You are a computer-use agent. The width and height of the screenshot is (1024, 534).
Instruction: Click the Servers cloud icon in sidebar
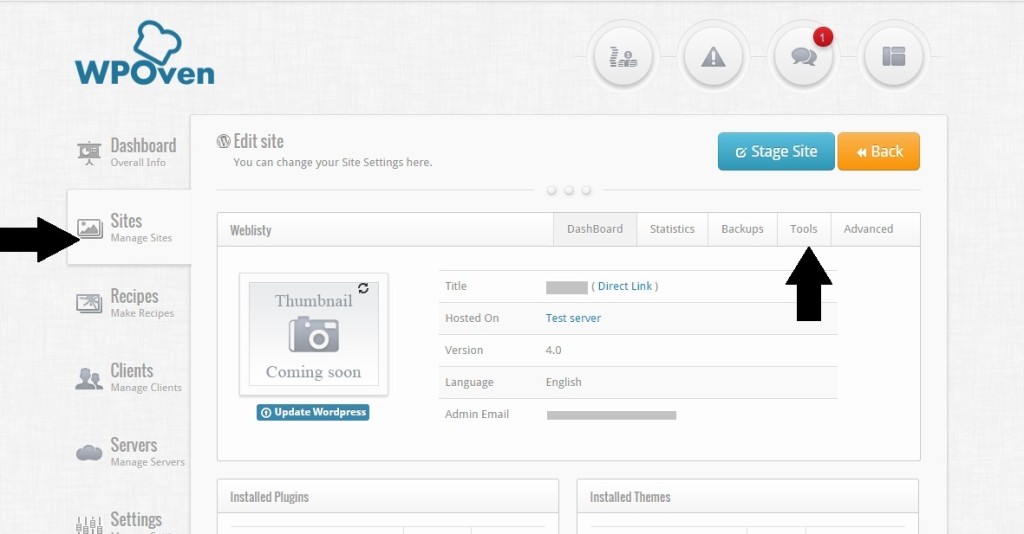pos(89,452)
